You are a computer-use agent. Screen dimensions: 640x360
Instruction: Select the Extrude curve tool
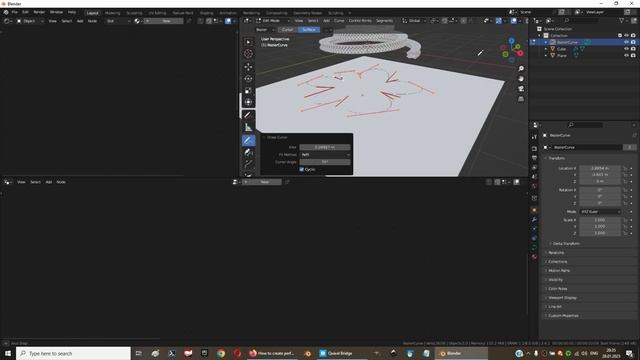pyautogui.click(x=248, y=164)
